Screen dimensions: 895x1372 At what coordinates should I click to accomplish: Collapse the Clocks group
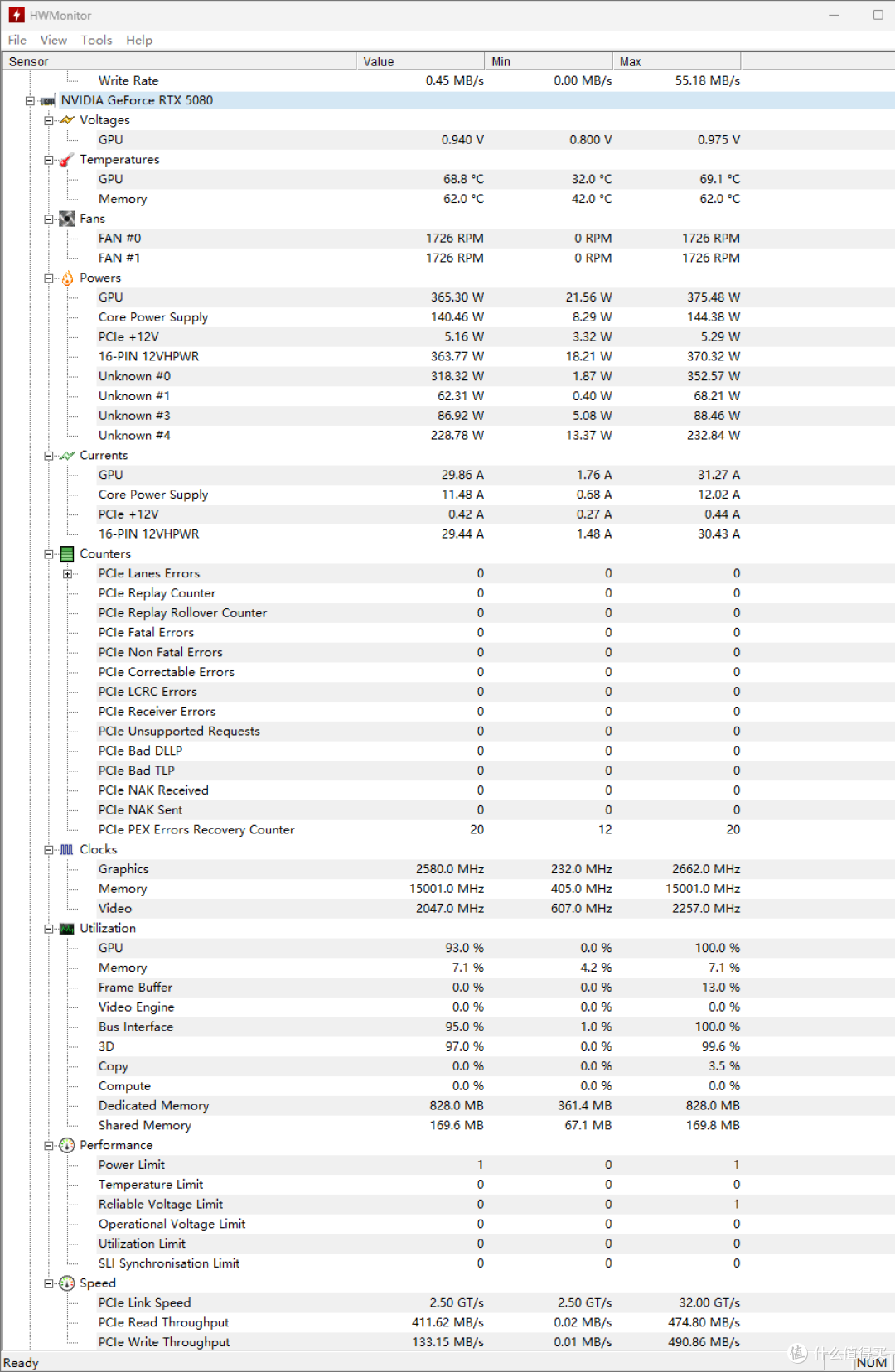pos(49,850)
